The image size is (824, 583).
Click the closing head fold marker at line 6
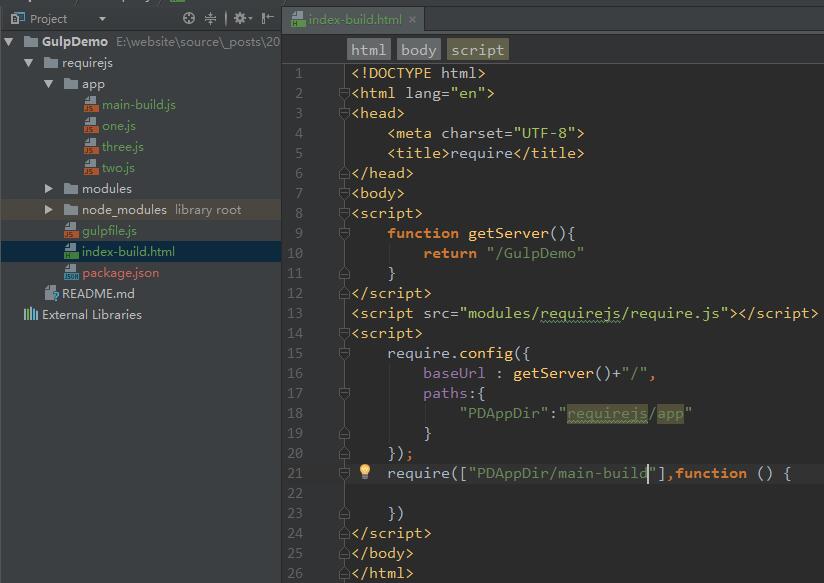pyautogui.click(x=344, y=173)
